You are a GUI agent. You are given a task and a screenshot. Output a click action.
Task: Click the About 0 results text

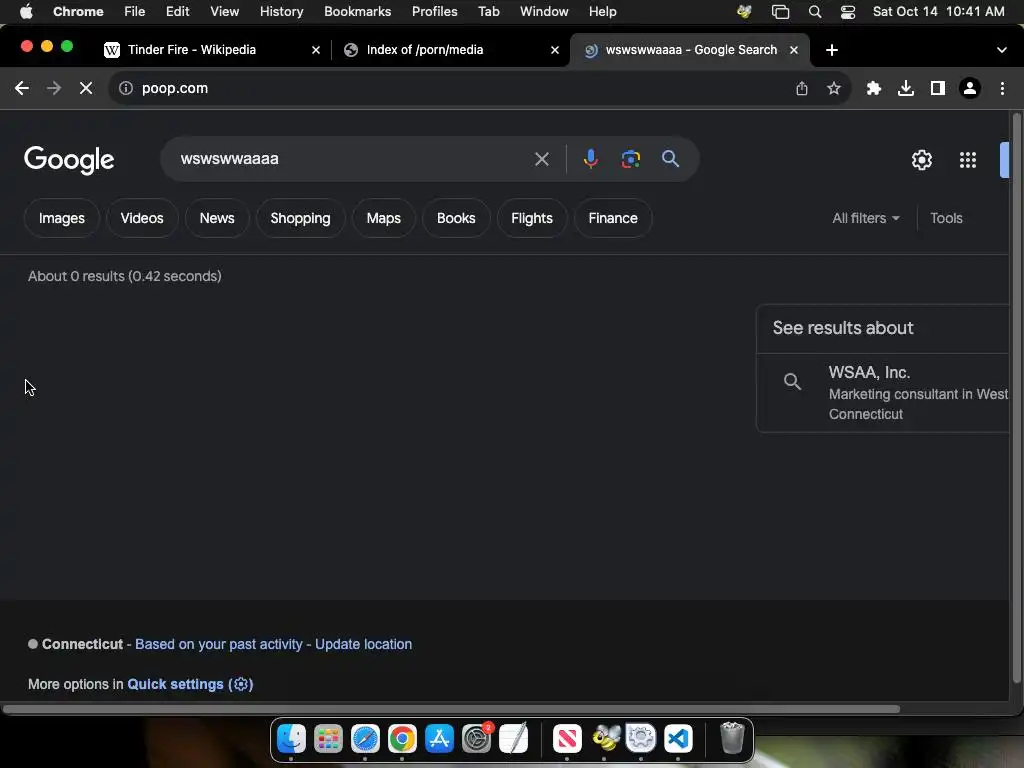coord(125,276)
